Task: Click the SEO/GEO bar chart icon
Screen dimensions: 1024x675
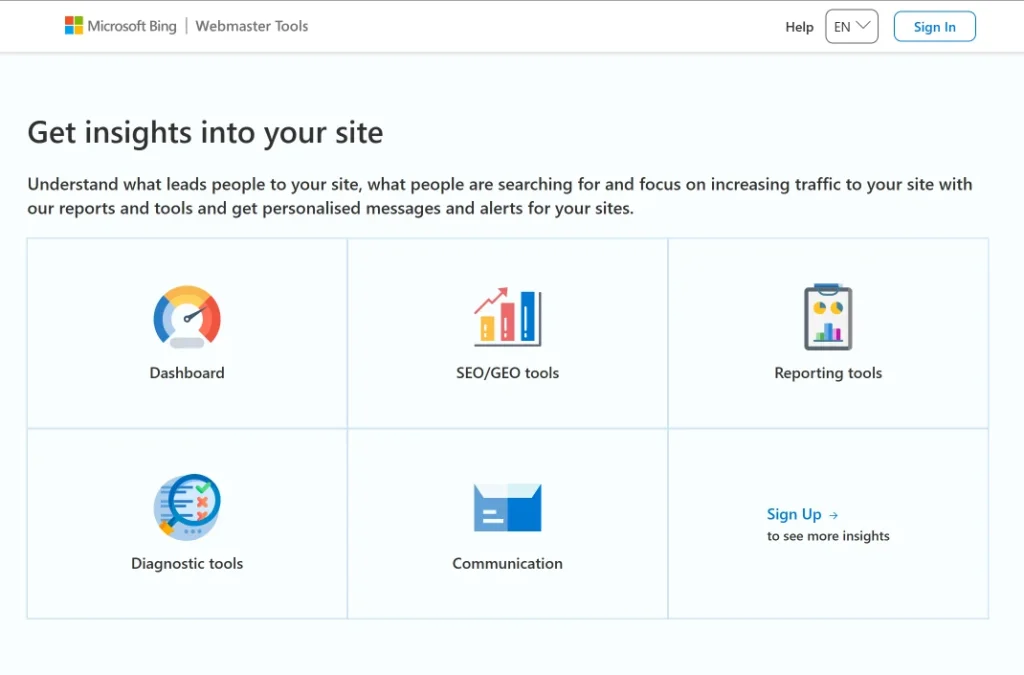Action: pos(507,317)
